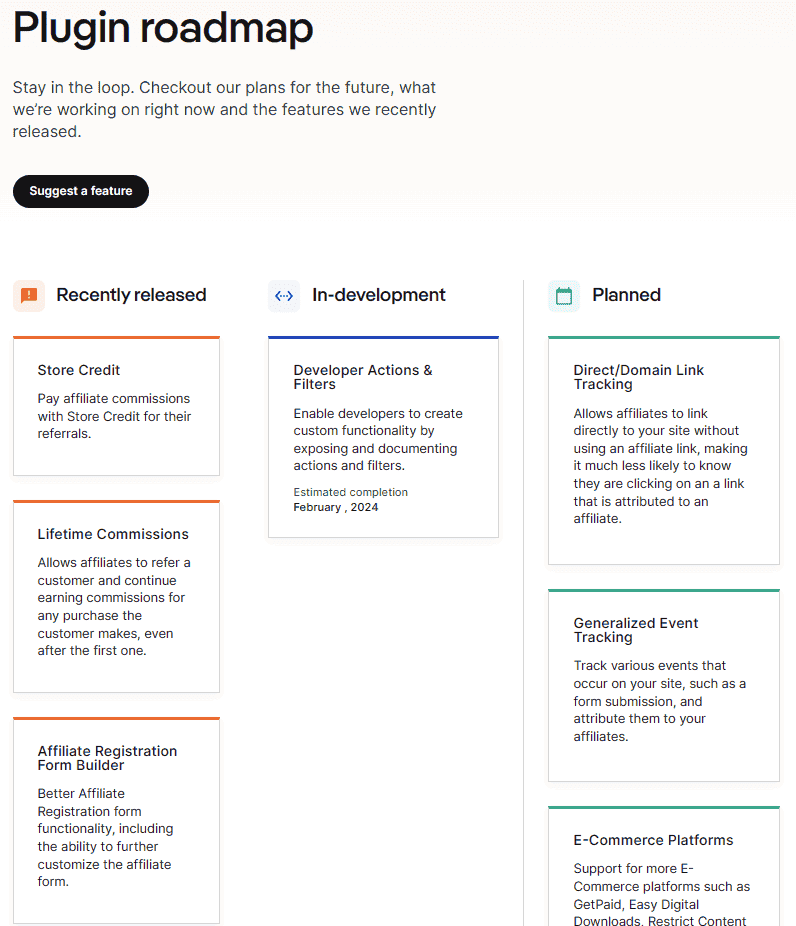The height and width of the screenshot is (926, 796).
Task: Open Direct/Domain Link Tracking card title
Action: click(x=638, y=377)
